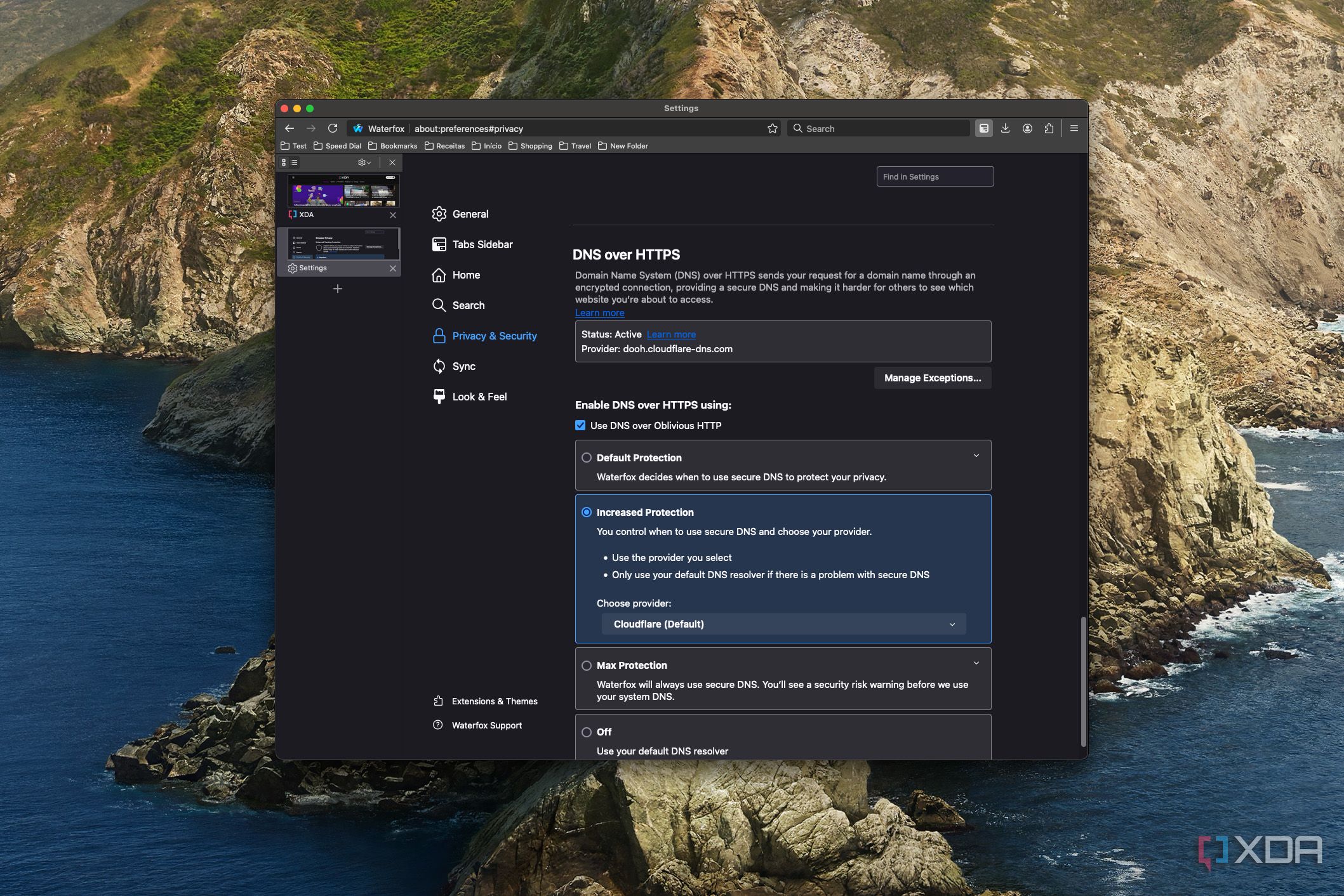Click the Waterfox identity icon in address bar
This screenshot has width=1344, height=896.
pos(357,128)
